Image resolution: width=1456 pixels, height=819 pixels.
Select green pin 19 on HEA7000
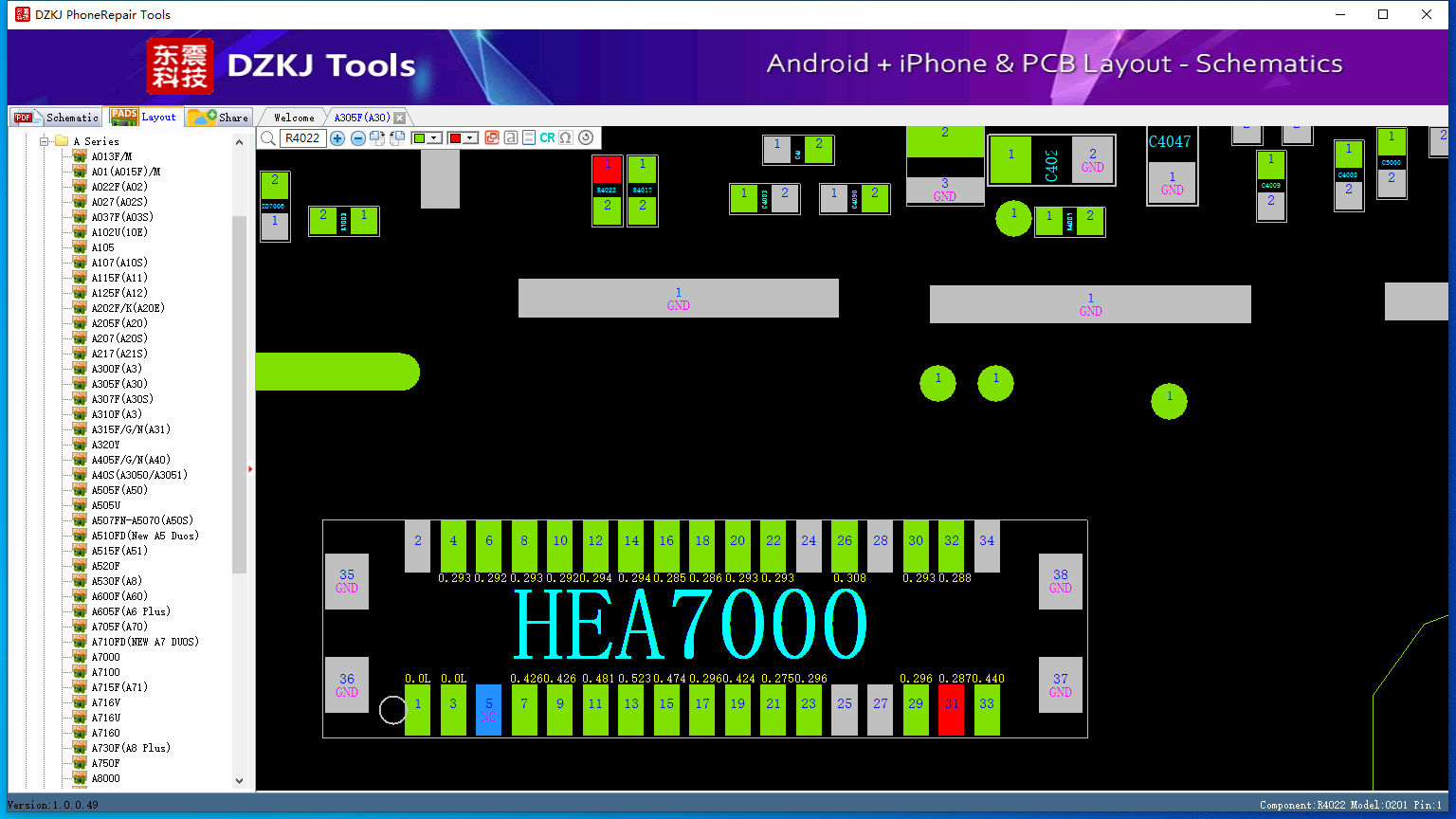pyautogui.click(x=737, y=709)
